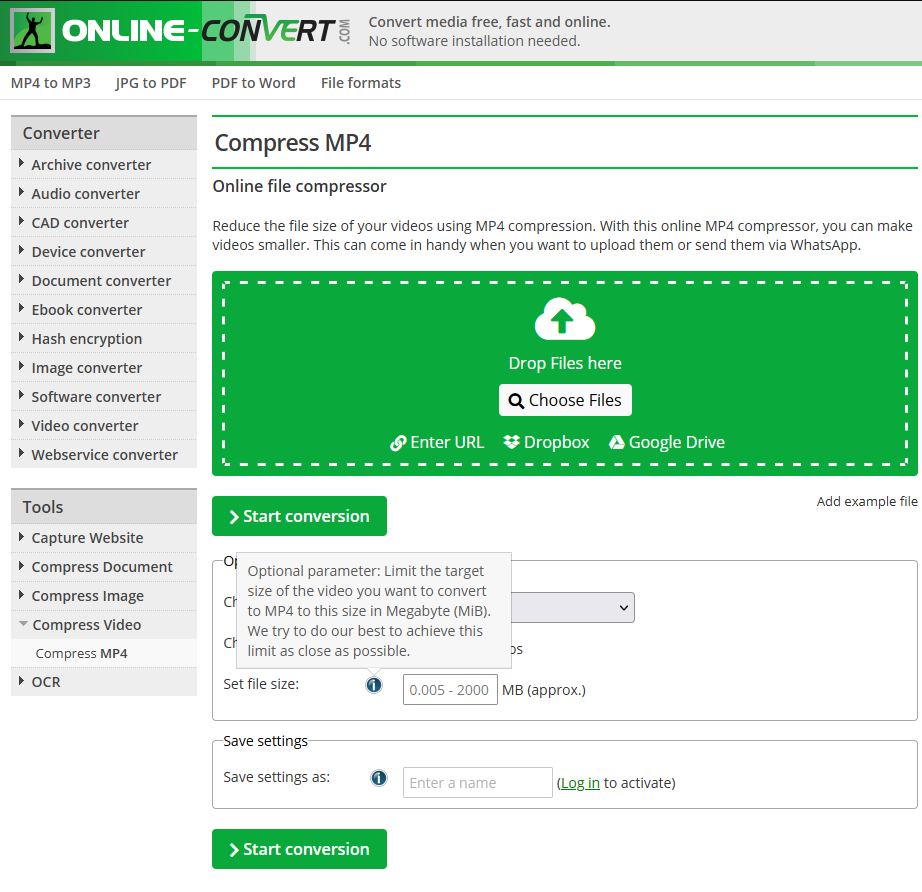922x892 pixels.
Task: Expand the Hash encryption arrow
Action: click(21, 338)
